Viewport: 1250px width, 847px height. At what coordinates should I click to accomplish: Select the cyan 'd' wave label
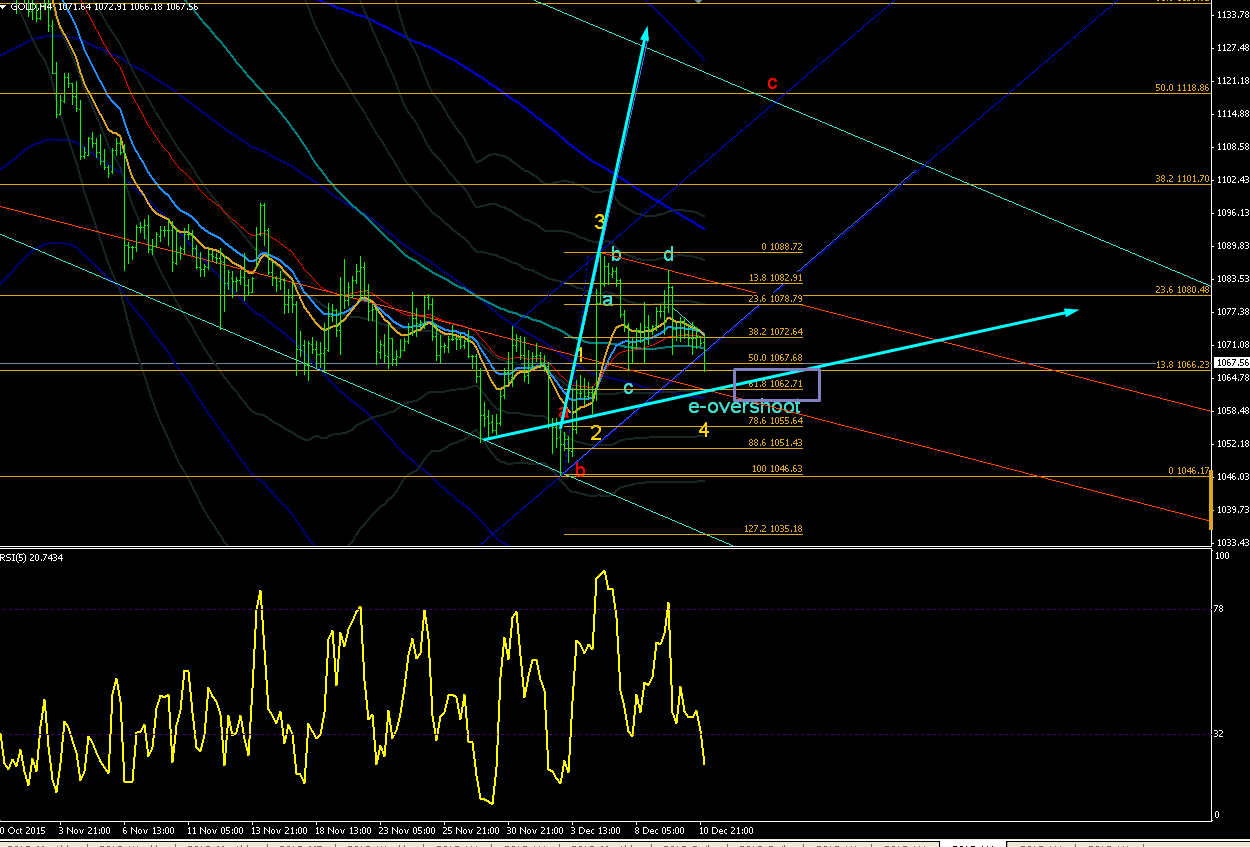click(x=668, y=255)
